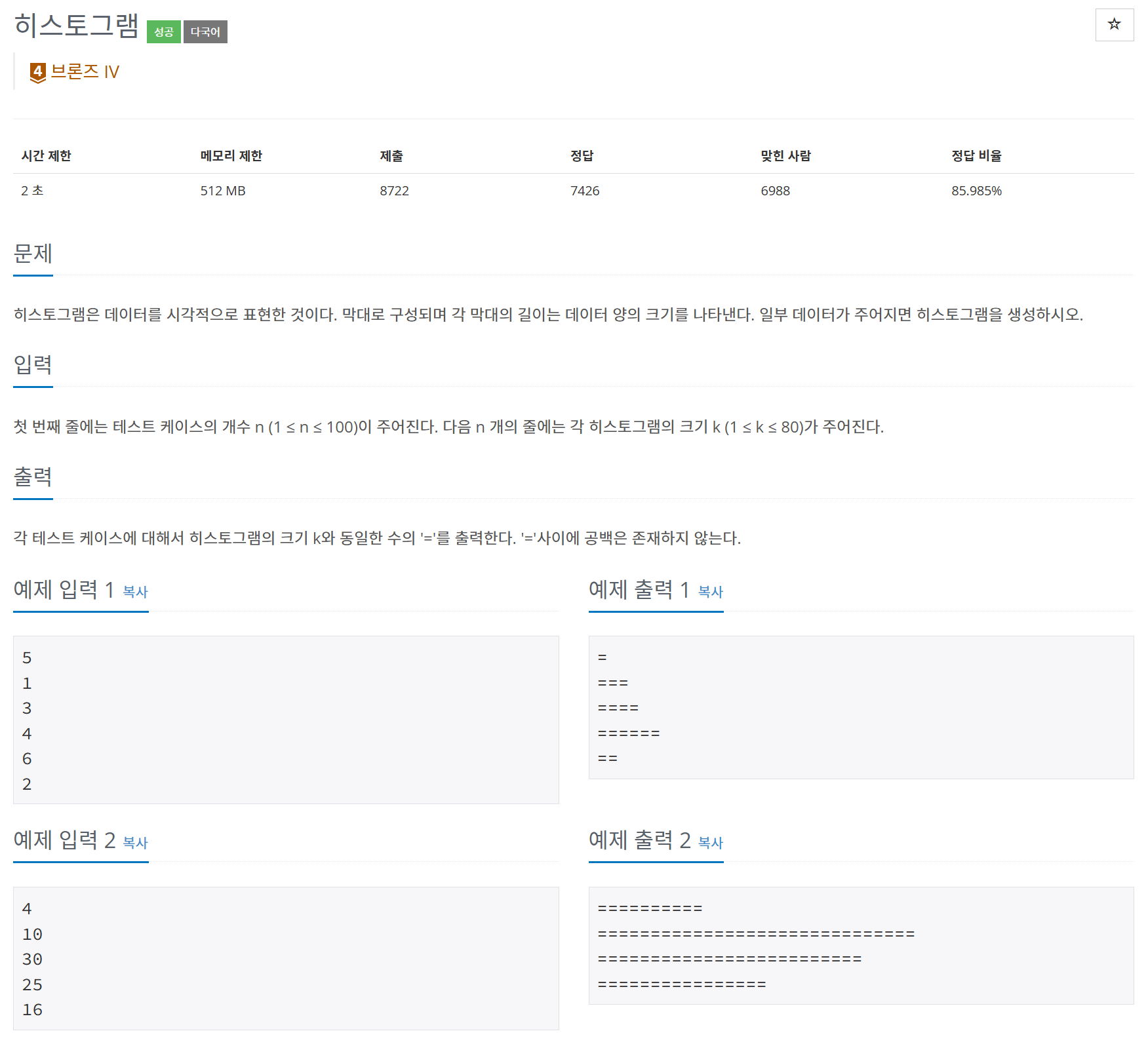Click the 6 line in example input 1
Viewport: 1148px width, 1046px height.
[x=27, y=759]
